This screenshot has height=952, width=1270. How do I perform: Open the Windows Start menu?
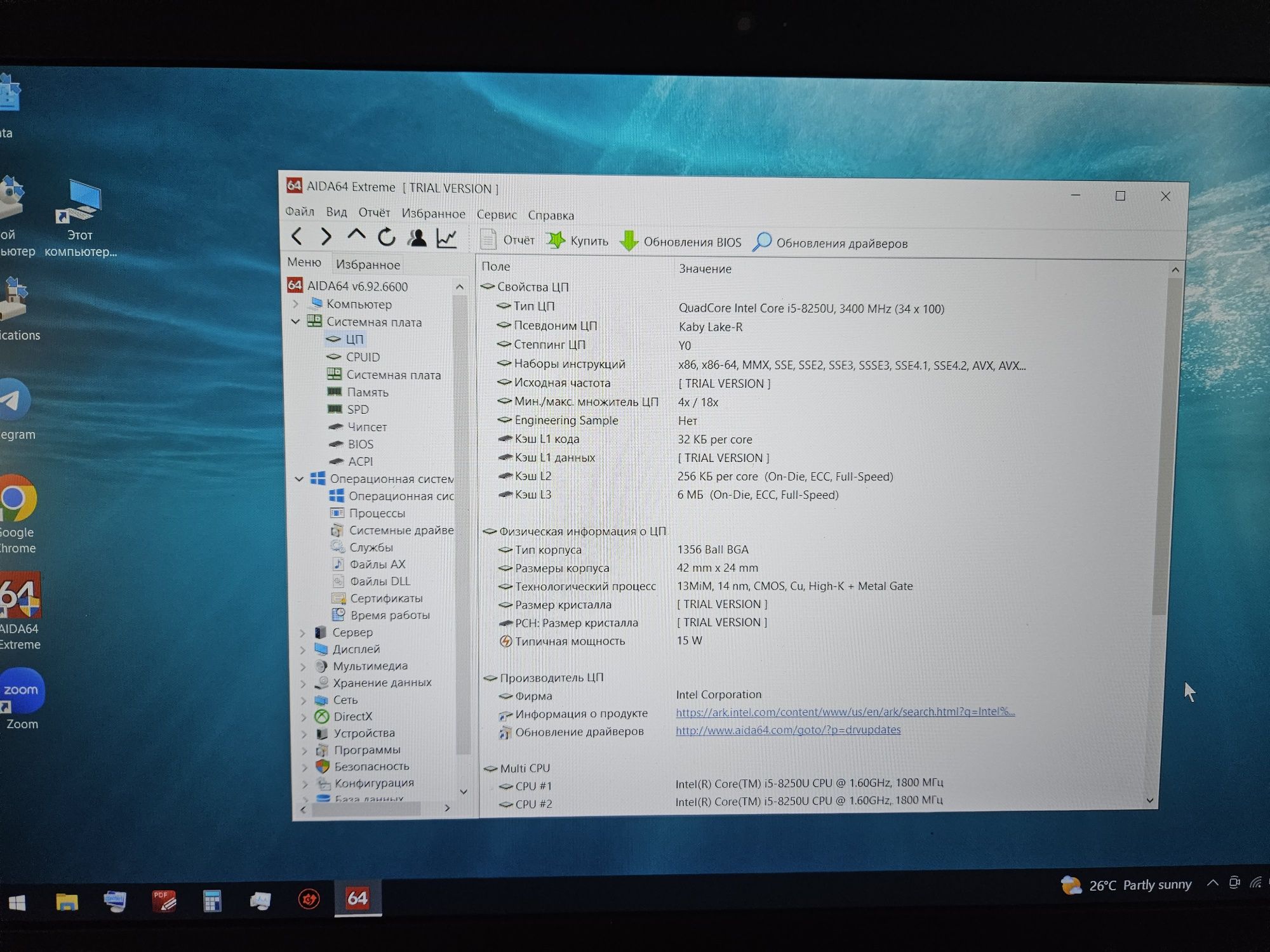click(x=17, y=902)
